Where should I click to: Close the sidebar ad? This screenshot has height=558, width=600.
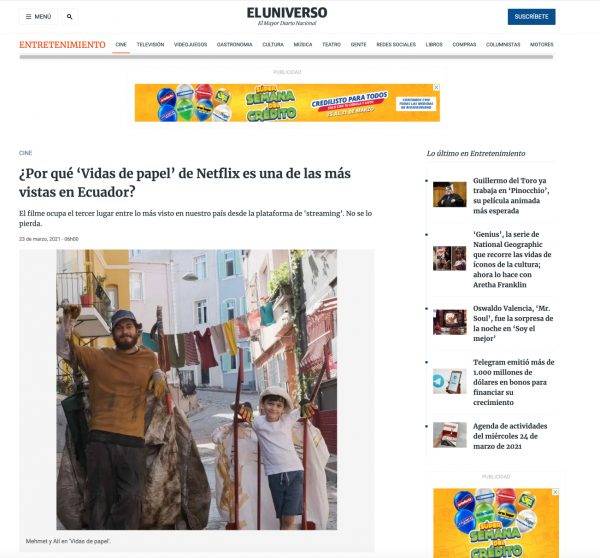pos(556,492)
